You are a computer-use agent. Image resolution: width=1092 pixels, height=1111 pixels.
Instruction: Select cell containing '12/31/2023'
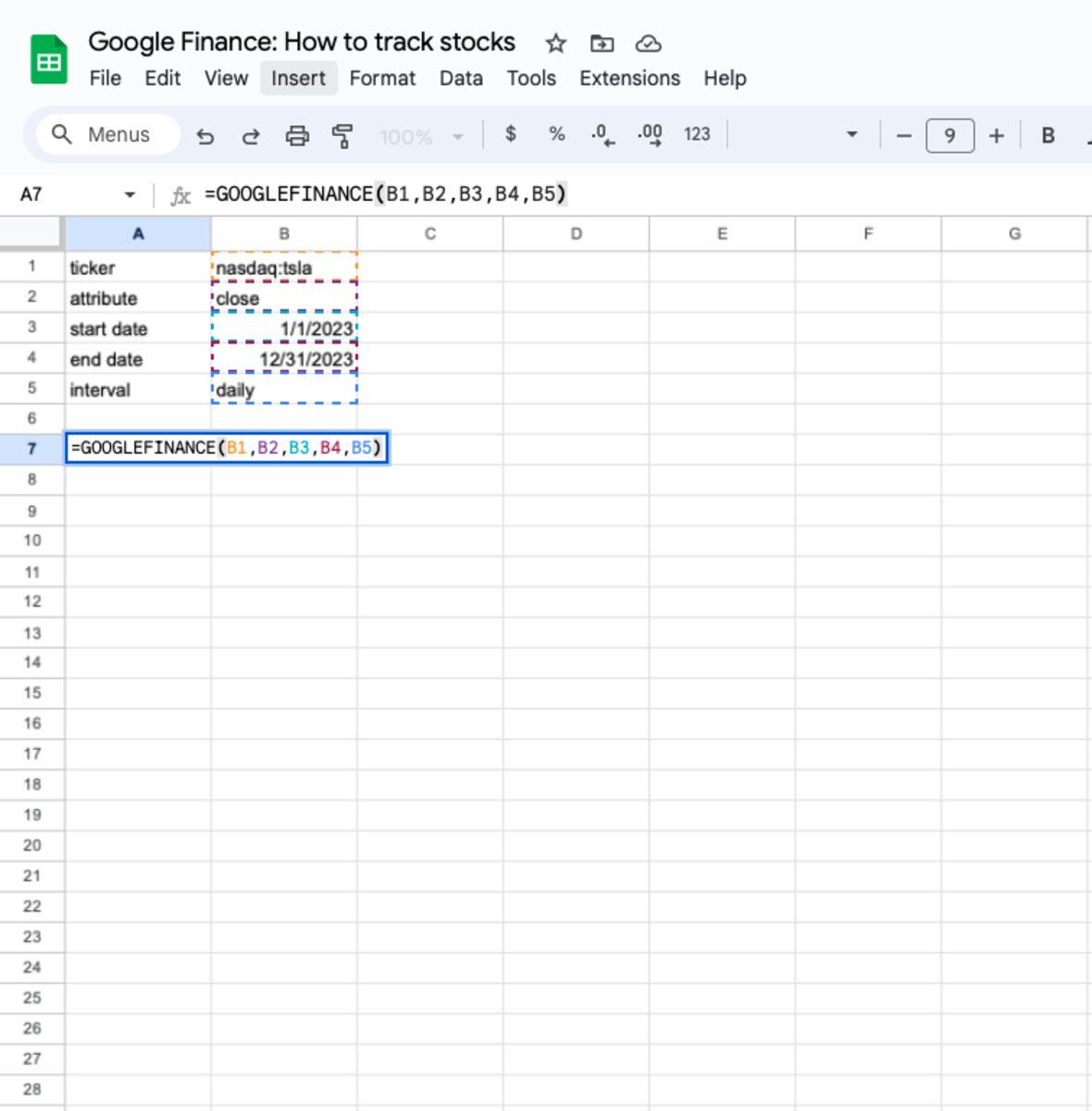tap(284, 359)
